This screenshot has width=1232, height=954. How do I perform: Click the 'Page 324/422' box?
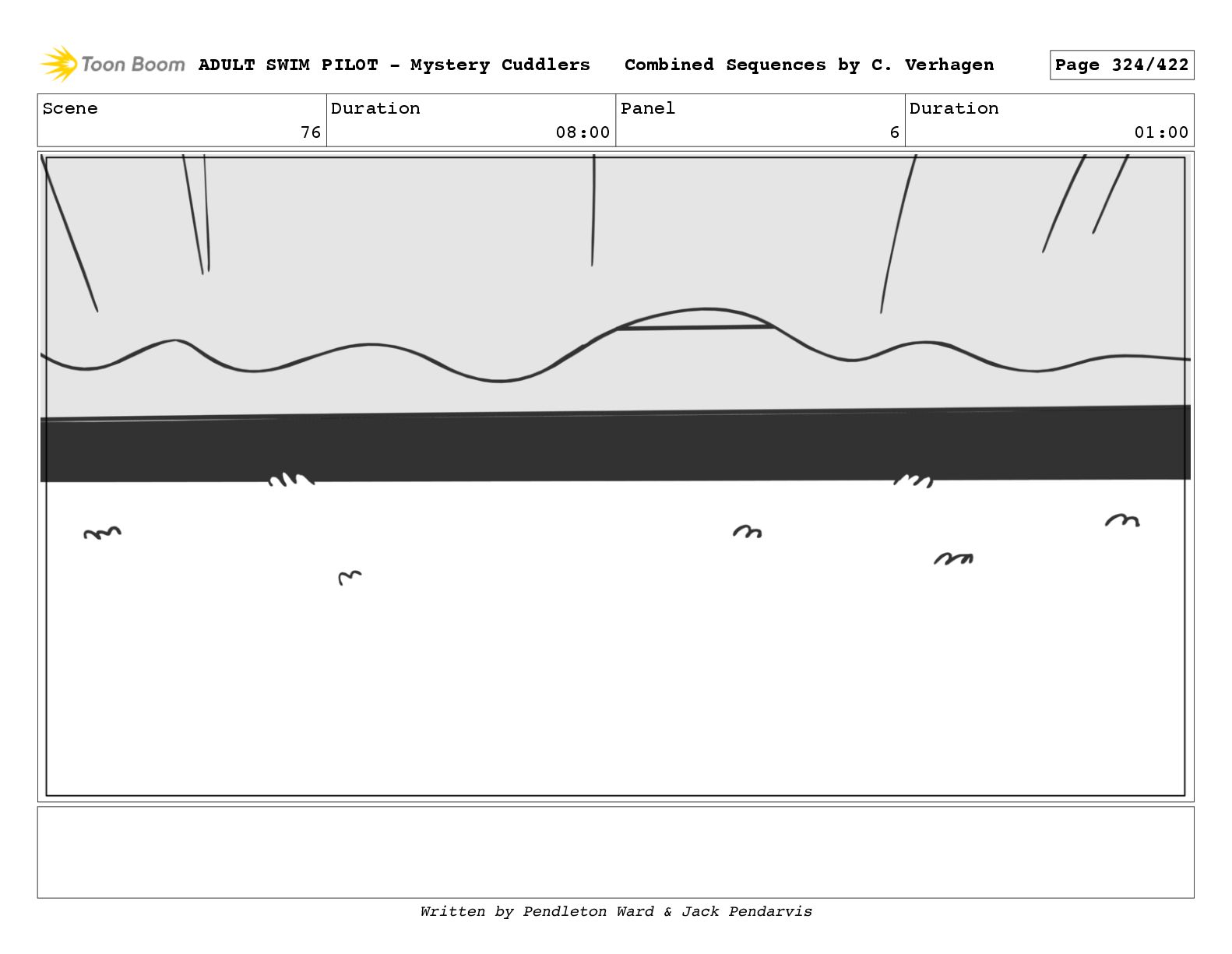click(1121, 65)
